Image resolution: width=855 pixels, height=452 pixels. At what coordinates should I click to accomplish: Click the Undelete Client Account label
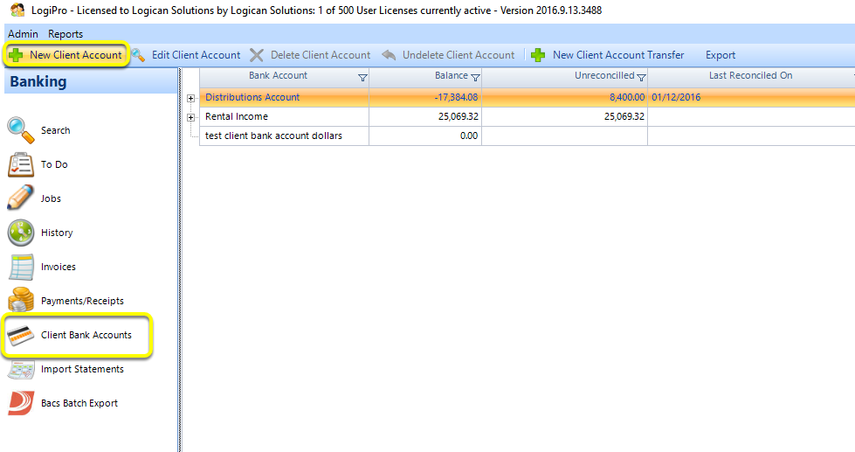click(x=459, y=55)
